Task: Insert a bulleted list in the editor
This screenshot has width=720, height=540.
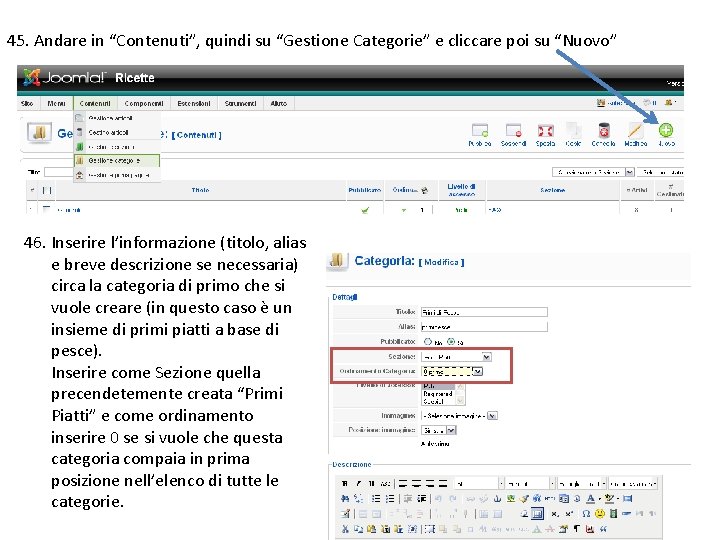Action: (376, 499)
